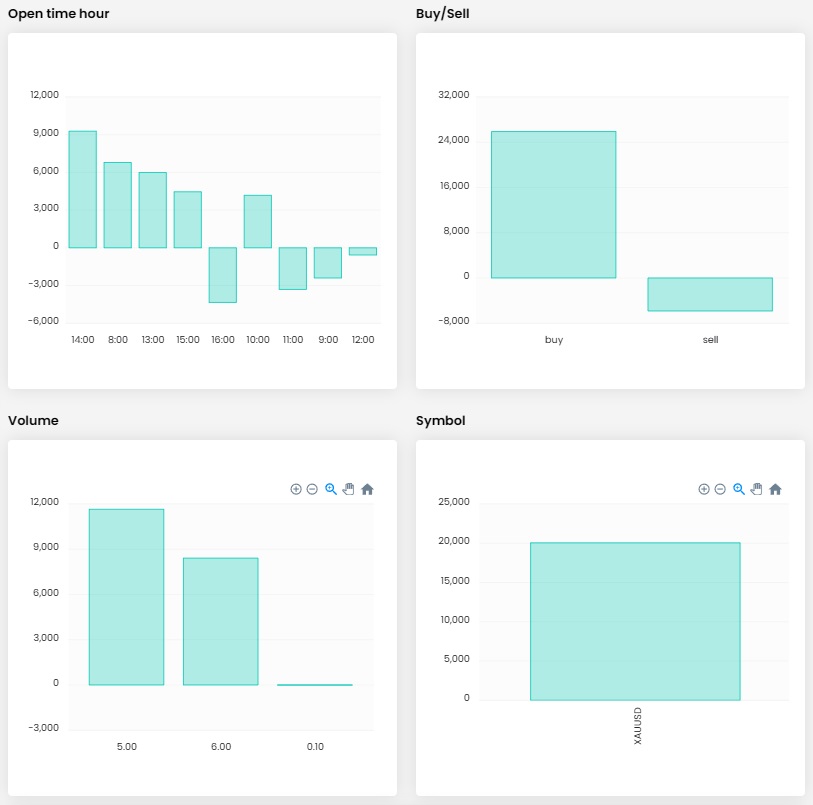Click the XAUUSD bar in Symbol chart

coord(635,621)
